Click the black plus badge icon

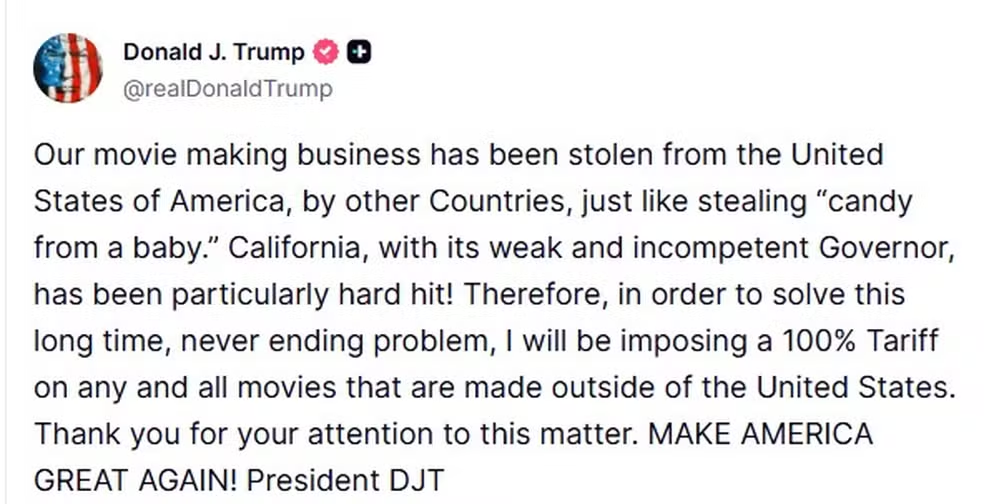(x=358, y=52)
